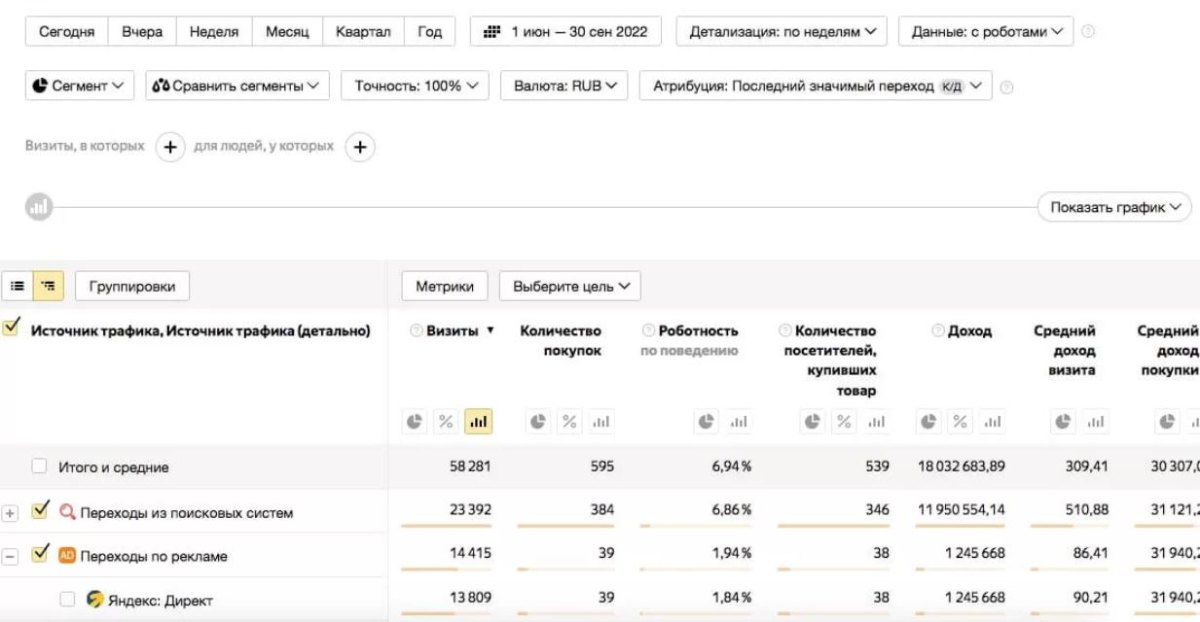The height and width of the screenshot is (622, 1200).
Task: Show pie chart for Роботность column
Action: point(707,422)
